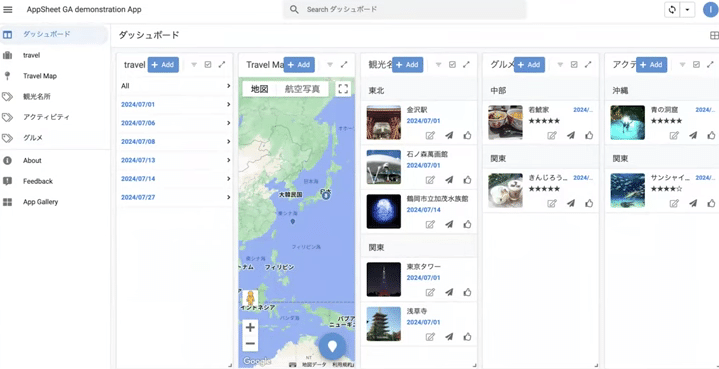Add a new entry in アクティビティ panel
The height and width of the screenshot is (369, 719).
[651, 65]
